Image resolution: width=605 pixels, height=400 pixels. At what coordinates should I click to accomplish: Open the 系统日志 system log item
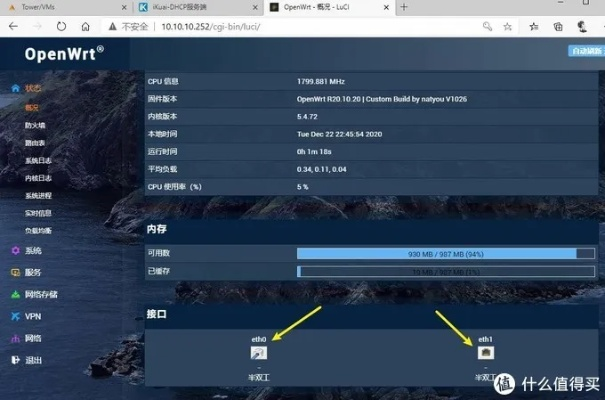[38, 160]
